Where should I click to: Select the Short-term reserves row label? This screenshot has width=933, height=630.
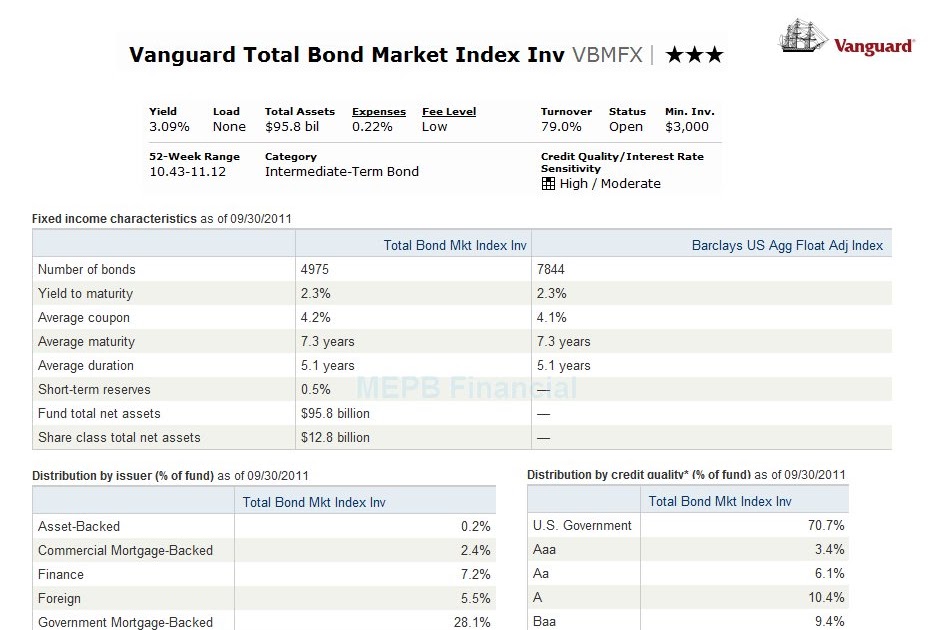[94, 390]
